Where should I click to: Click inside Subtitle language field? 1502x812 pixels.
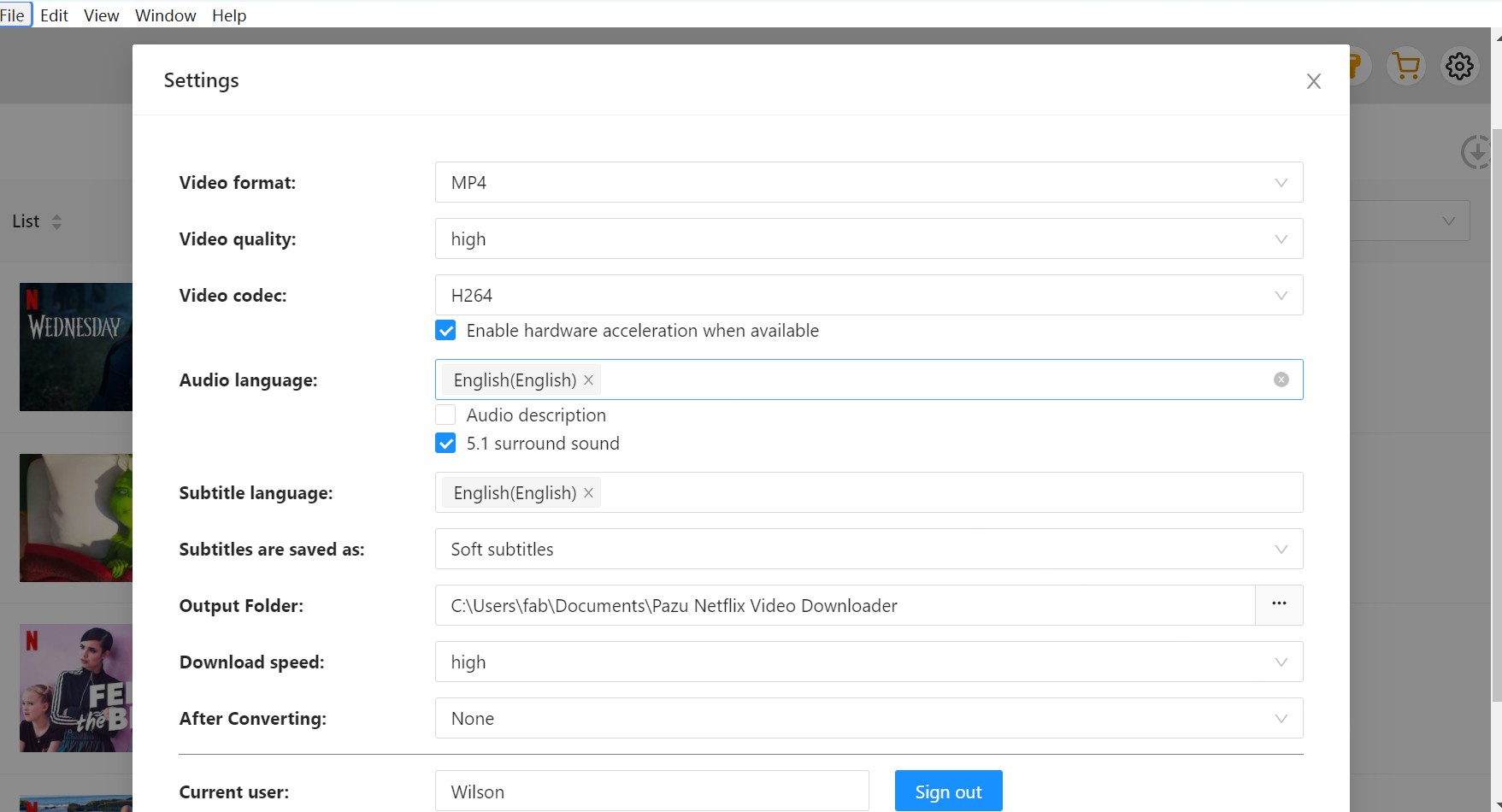tap(869, 492)
